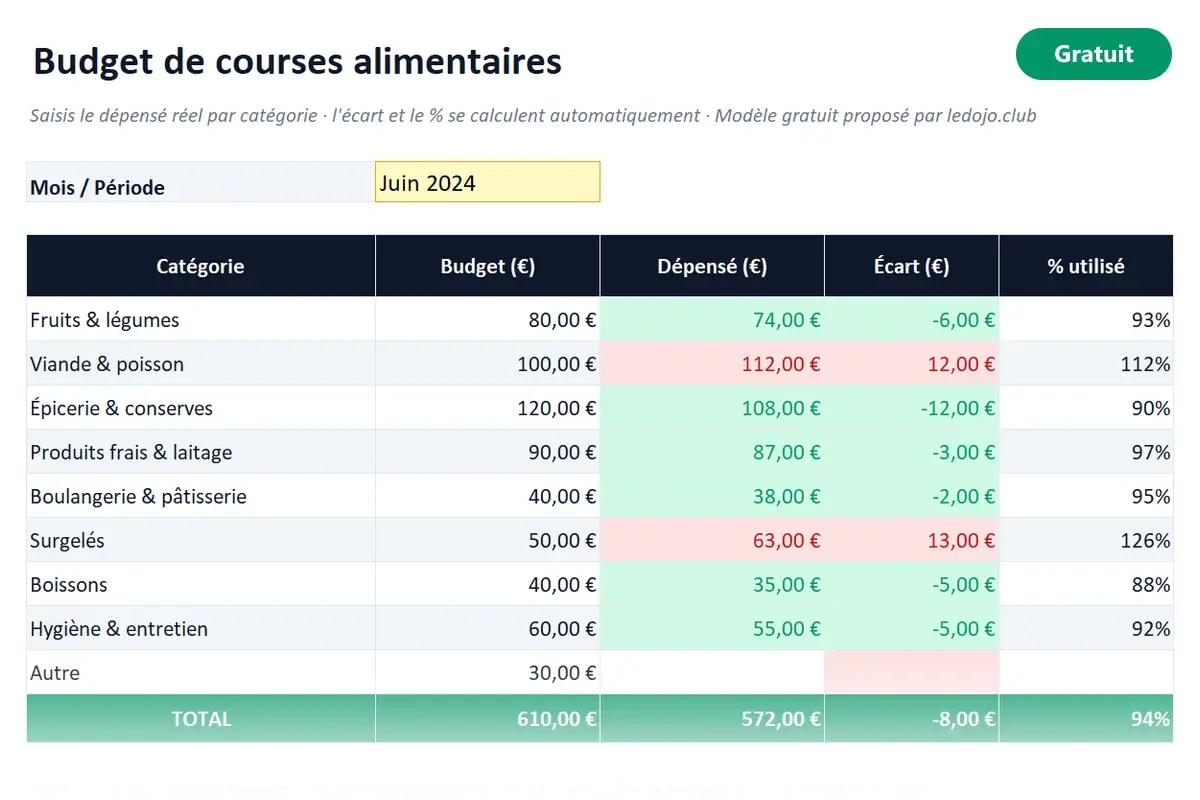Click the 13,00 € variance cell
This screenshot has height=800, width=1200.
(x=911, y=540)
